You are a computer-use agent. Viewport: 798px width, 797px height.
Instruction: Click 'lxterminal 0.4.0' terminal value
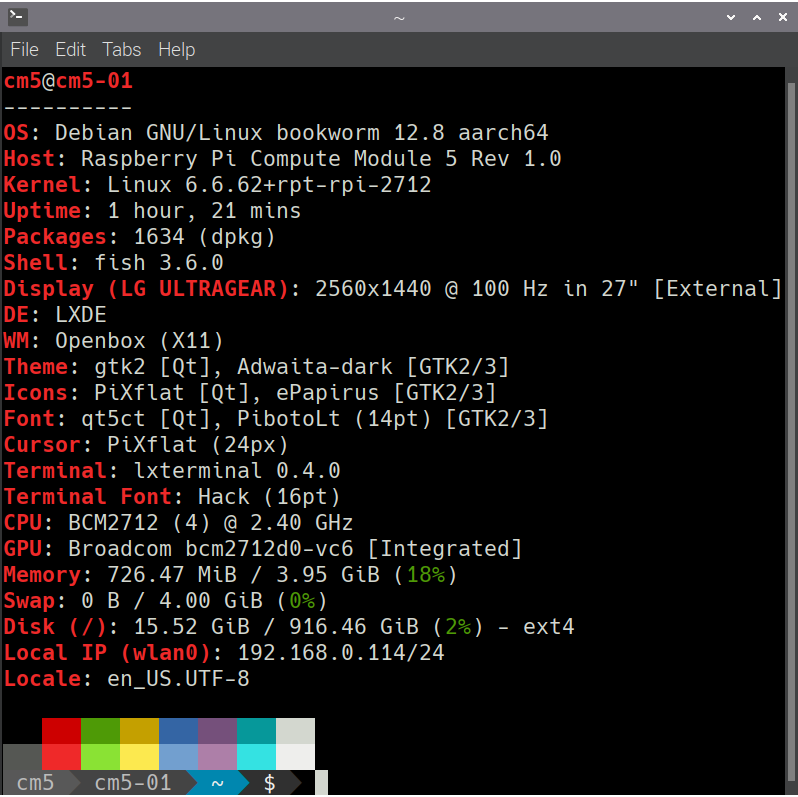click(237, 471)
